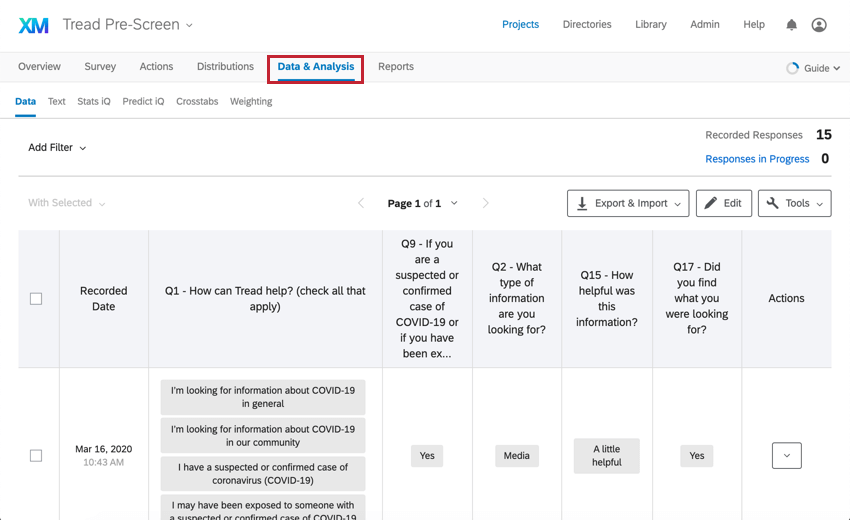Click the Actions column header
850x520 pixels.
tap(786, 299)
